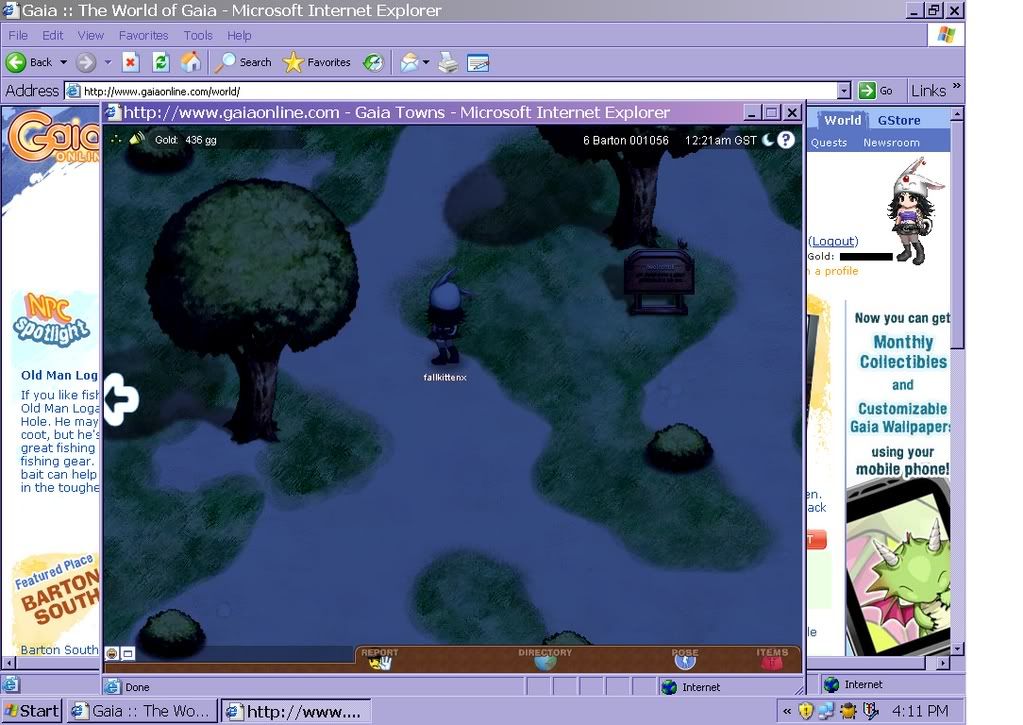Image resolution: width=1023 pixels, height=725 pixels.
Task: Open the Favorites menu
Action: tap(144, 35)
